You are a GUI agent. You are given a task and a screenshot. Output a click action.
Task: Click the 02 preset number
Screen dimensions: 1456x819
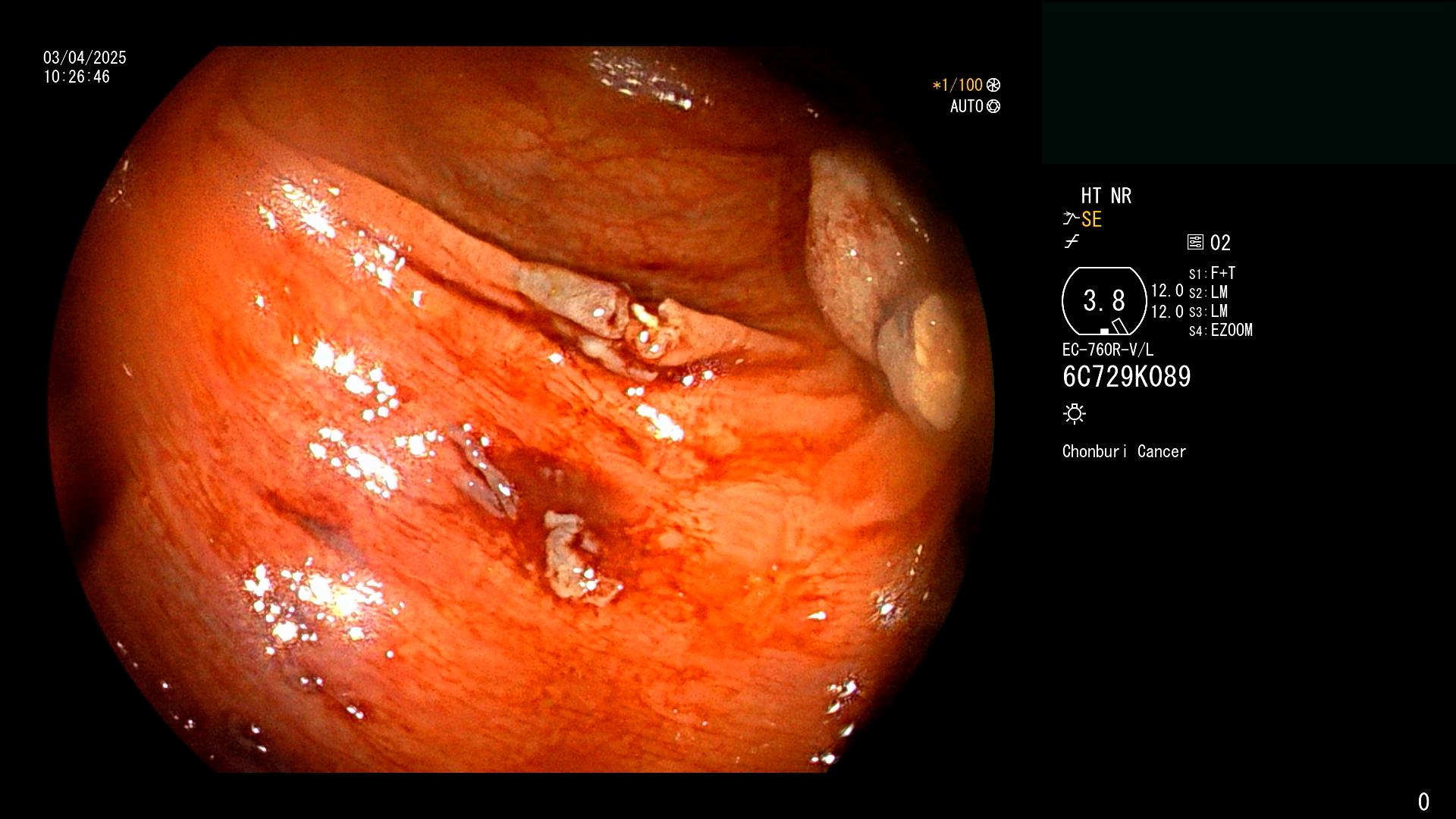1220,243
